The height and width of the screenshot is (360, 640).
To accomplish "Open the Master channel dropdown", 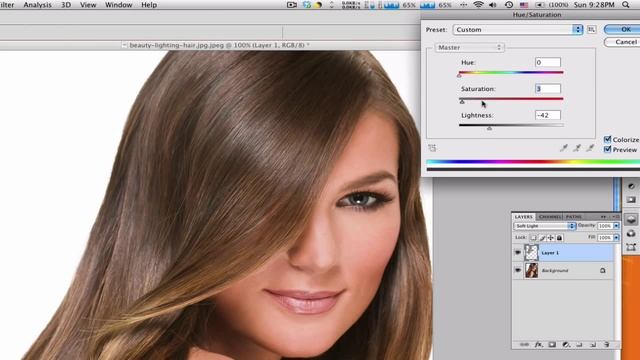I will point(469,47).
